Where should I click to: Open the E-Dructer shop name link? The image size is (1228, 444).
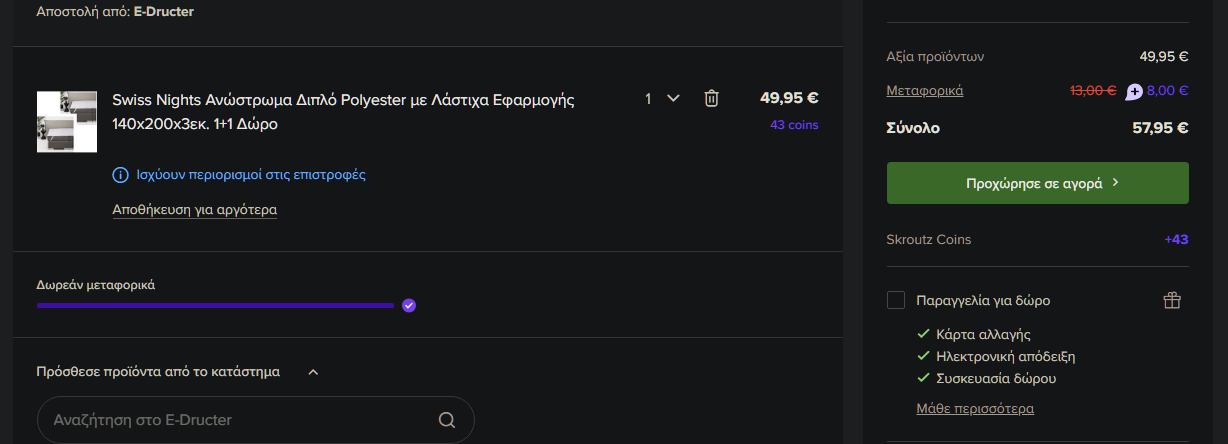[164, 12]
